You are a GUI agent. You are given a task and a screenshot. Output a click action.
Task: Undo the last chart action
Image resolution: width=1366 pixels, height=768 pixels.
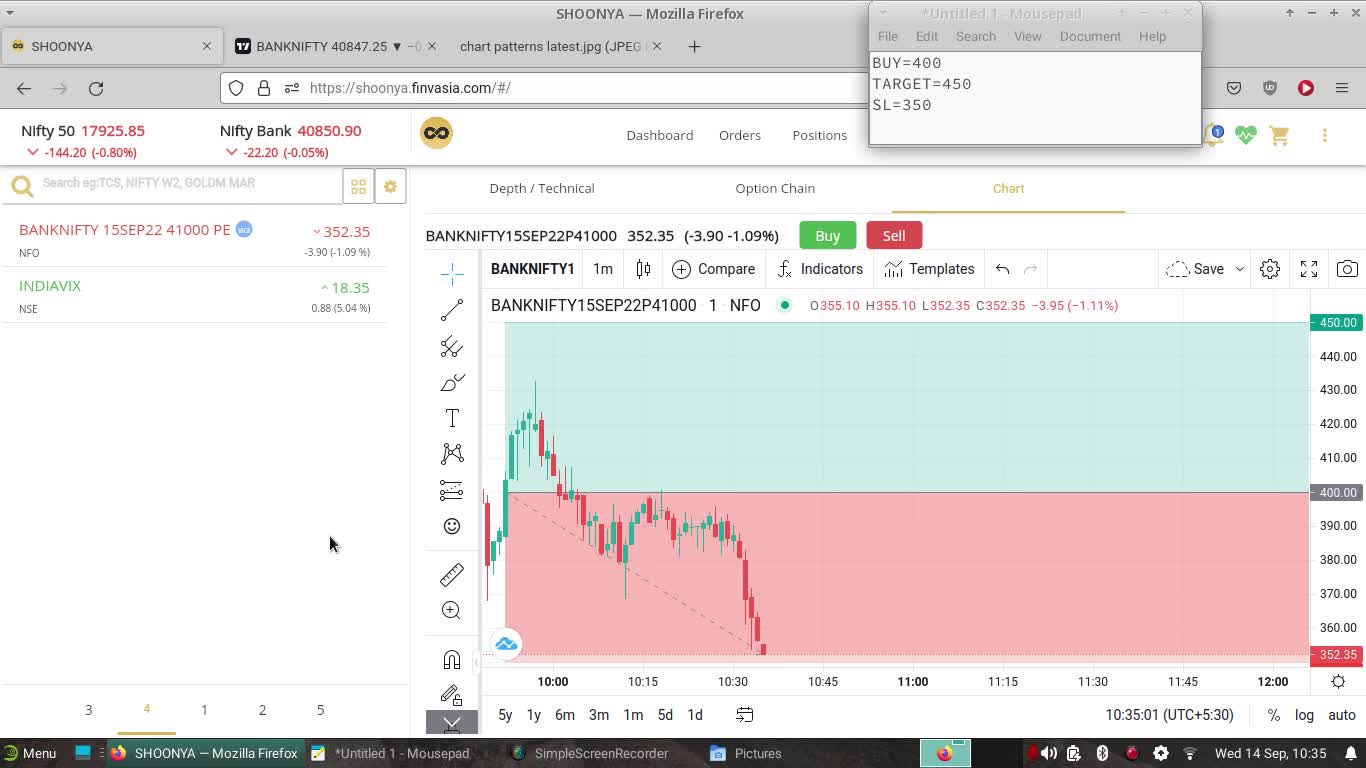click(1002, 269)
